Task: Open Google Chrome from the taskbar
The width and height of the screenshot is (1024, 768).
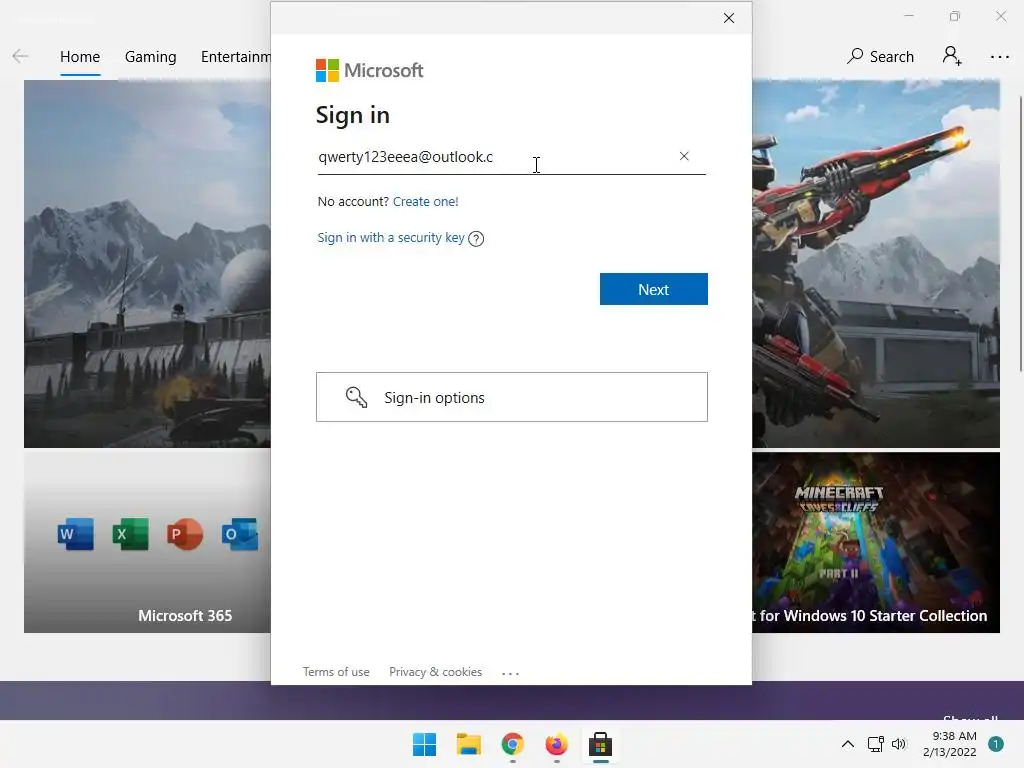Action: pyautogui.click(x=513, y=744)
